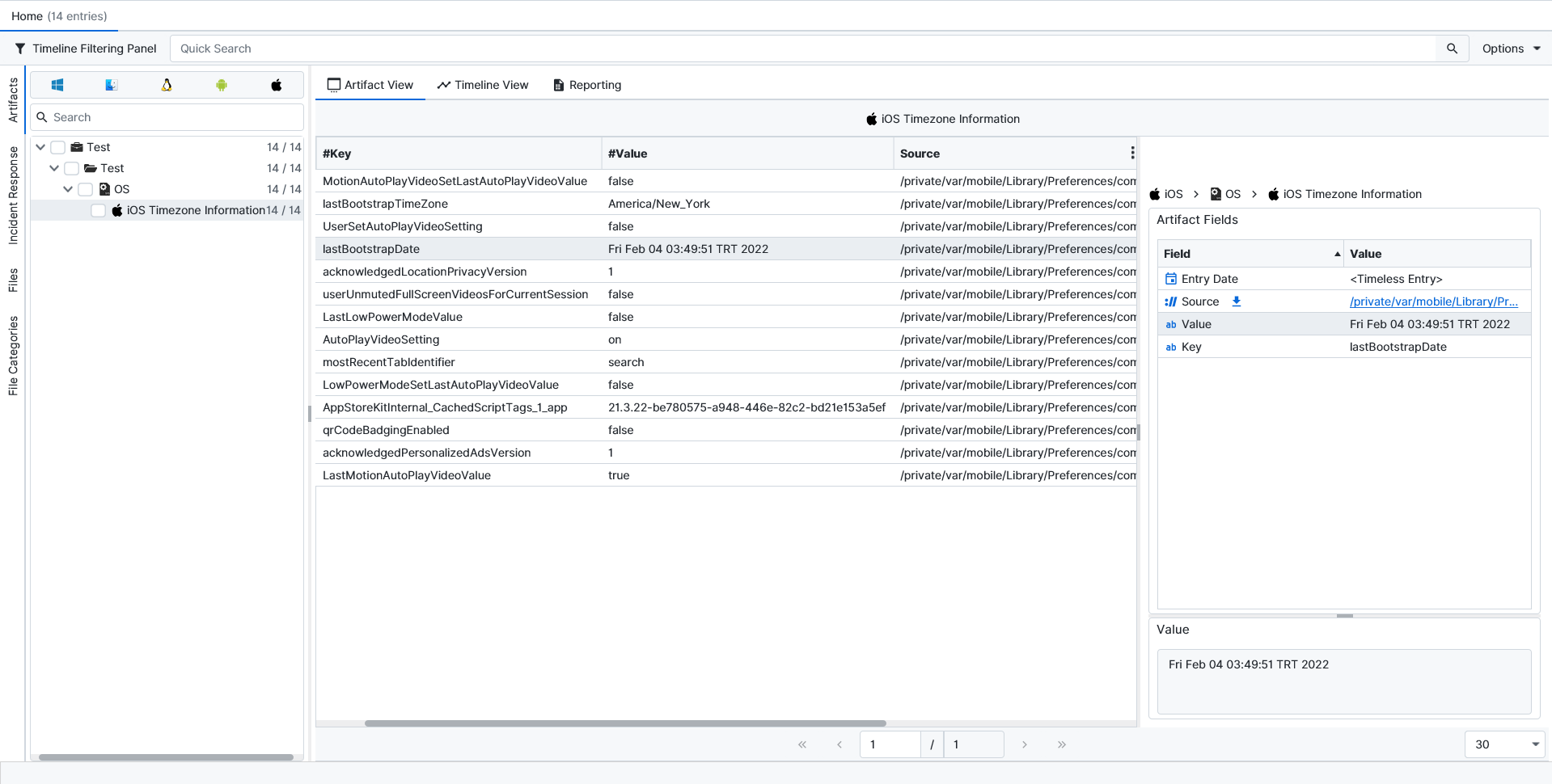
Task: Click the table's horizontal scrollbar
Action: pos(625,723)
